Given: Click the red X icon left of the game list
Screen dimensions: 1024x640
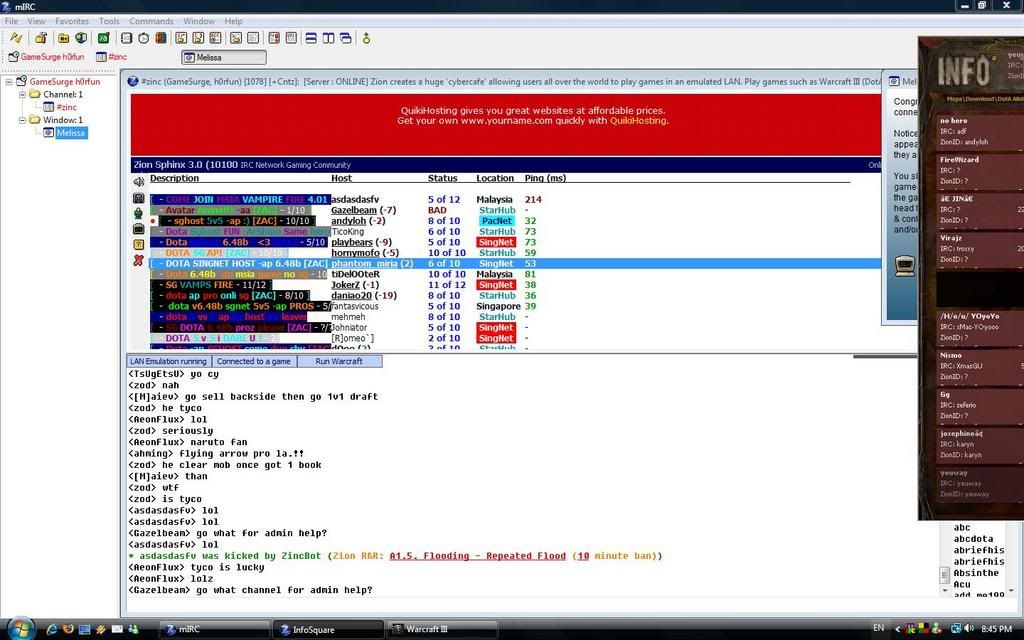Looking at the screenshot, I should [x=138, y=260].
